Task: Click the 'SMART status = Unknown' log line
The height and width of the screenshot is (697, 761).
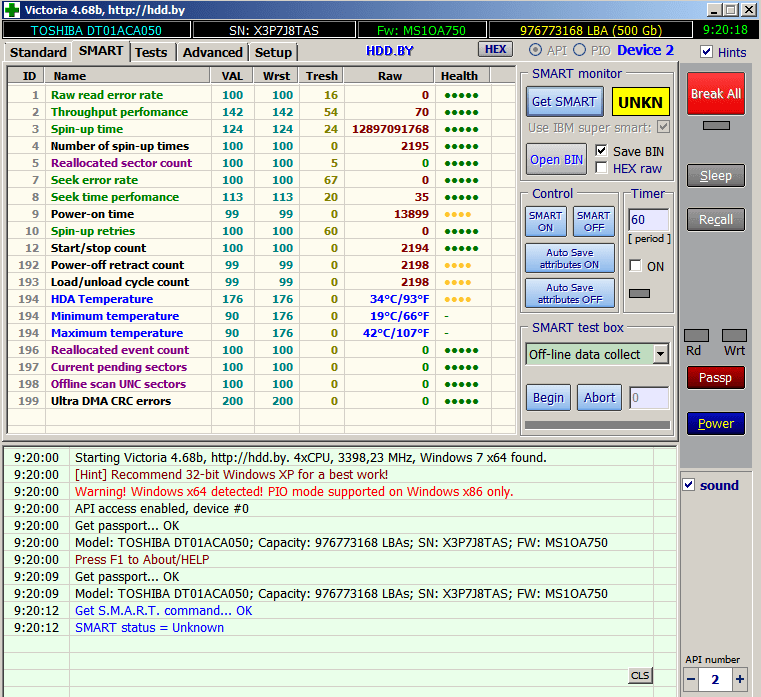Action: (149, 628)
